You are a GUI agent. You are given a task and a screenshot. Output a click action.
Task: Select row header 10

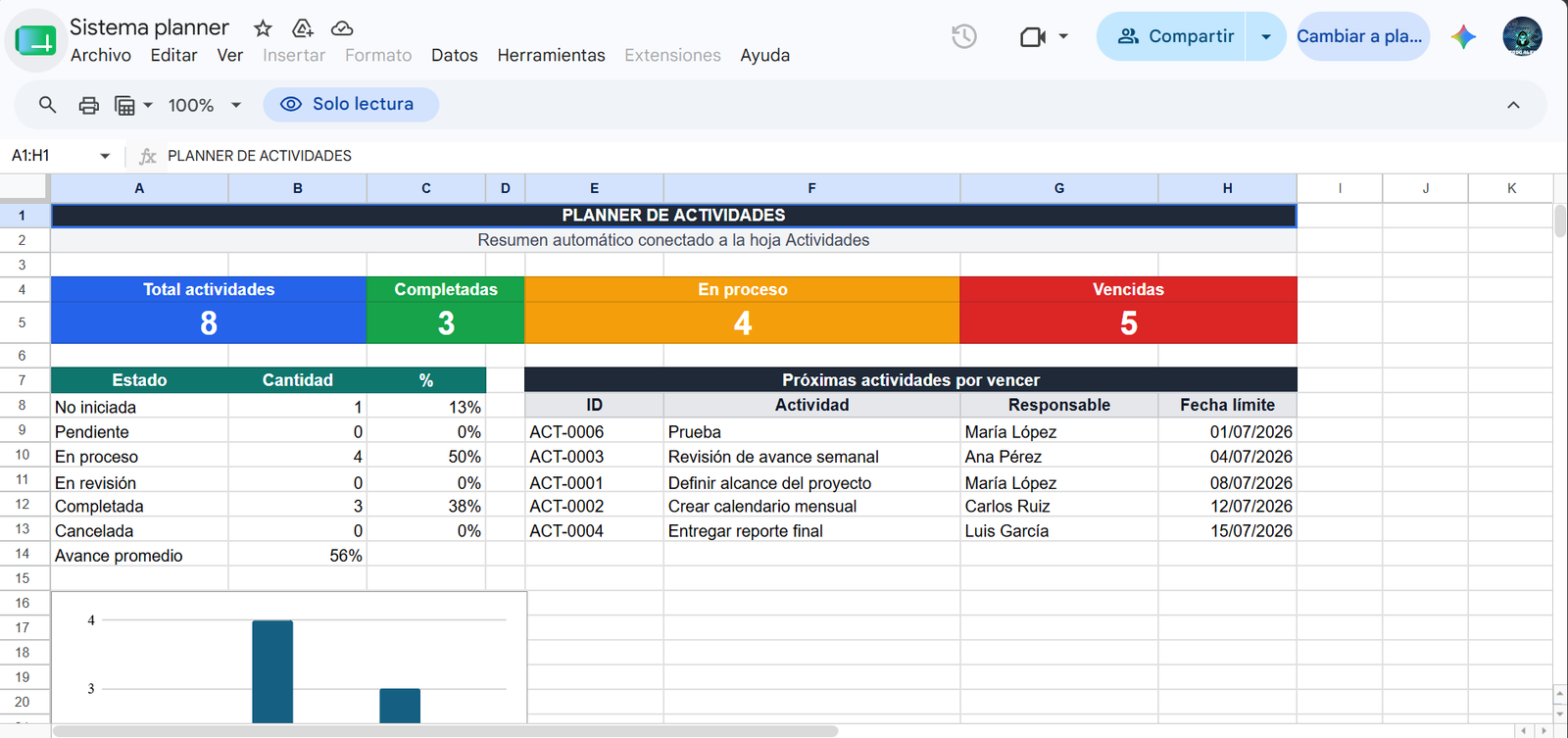pyautogui.click(x=23, y=455)
